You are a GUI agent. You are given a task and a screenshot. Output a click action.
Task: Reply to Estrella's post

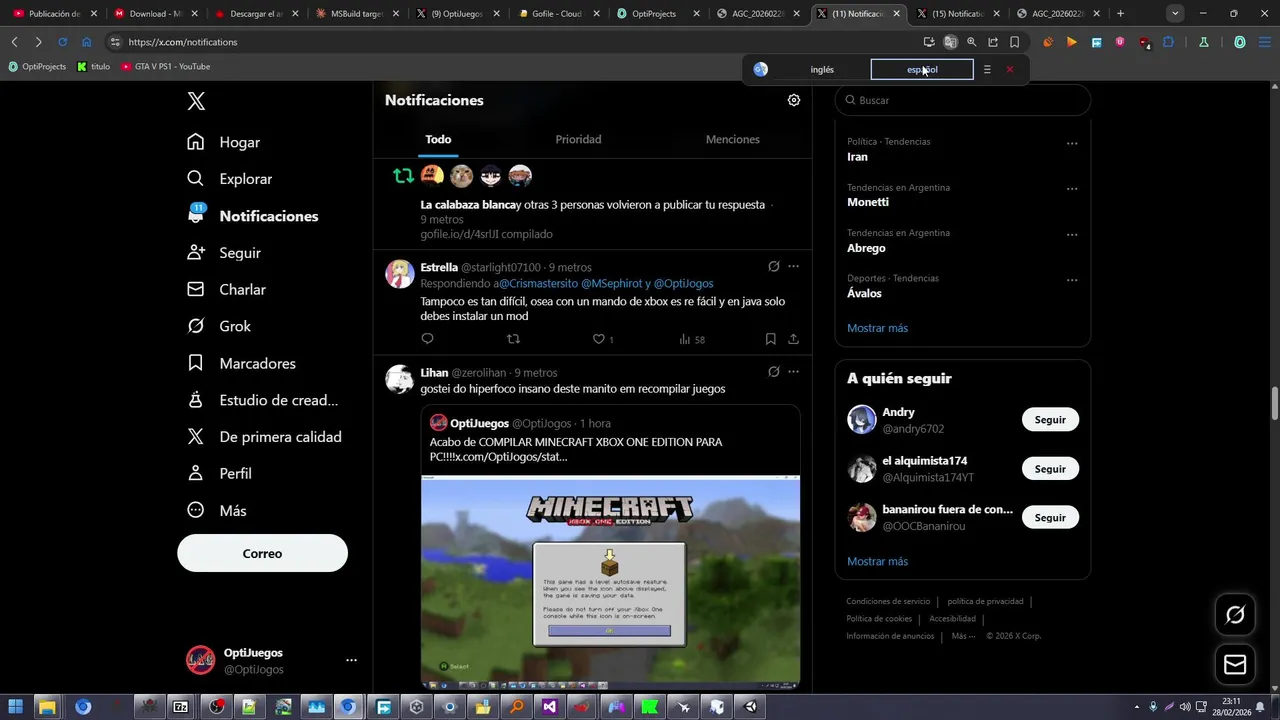pyautogui.click(x=427, y=339)
